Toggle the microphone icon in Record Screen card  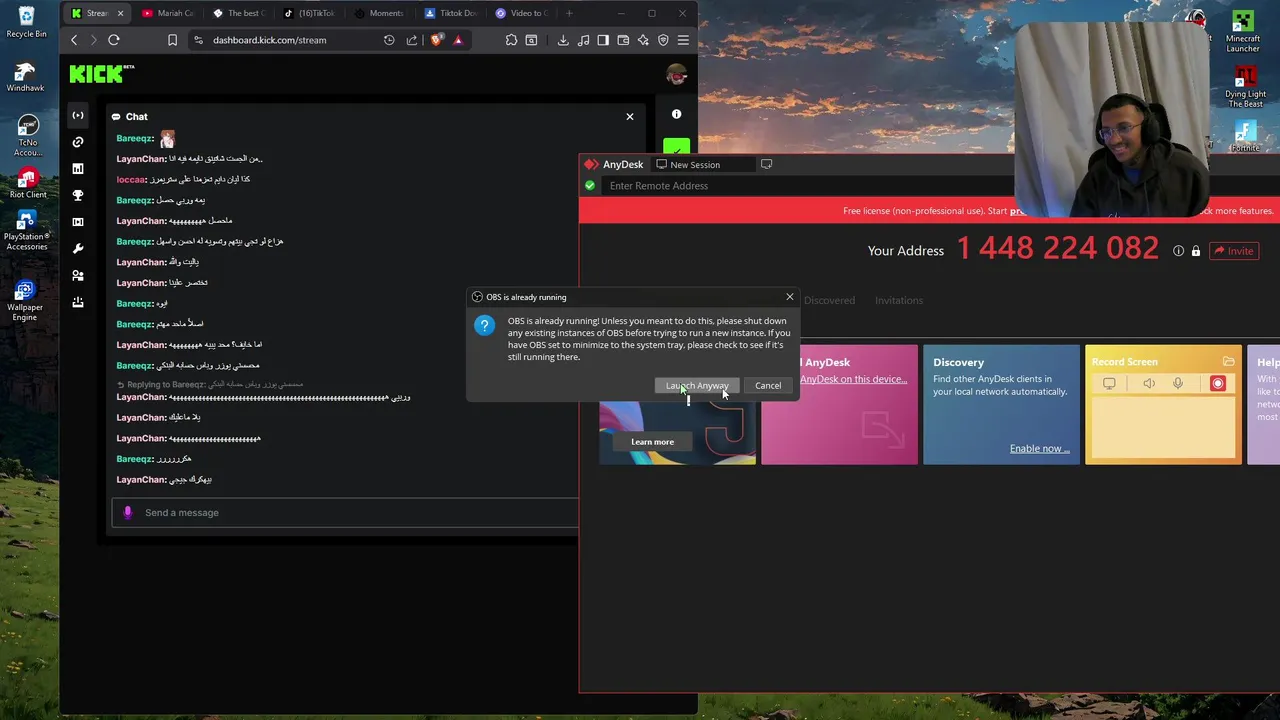(x=1178, y=384)
